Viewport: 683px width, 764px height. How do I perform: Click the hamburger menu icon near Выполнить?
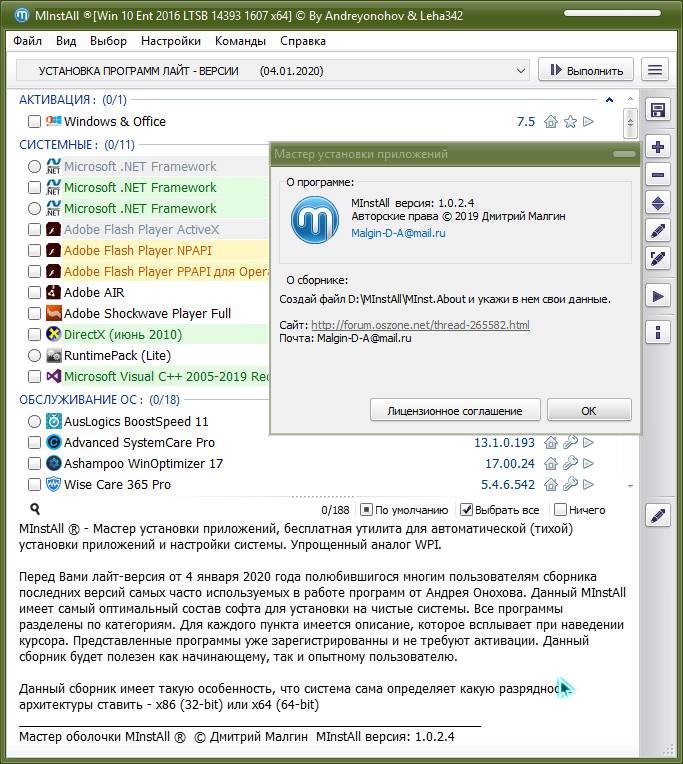point(655,70)
